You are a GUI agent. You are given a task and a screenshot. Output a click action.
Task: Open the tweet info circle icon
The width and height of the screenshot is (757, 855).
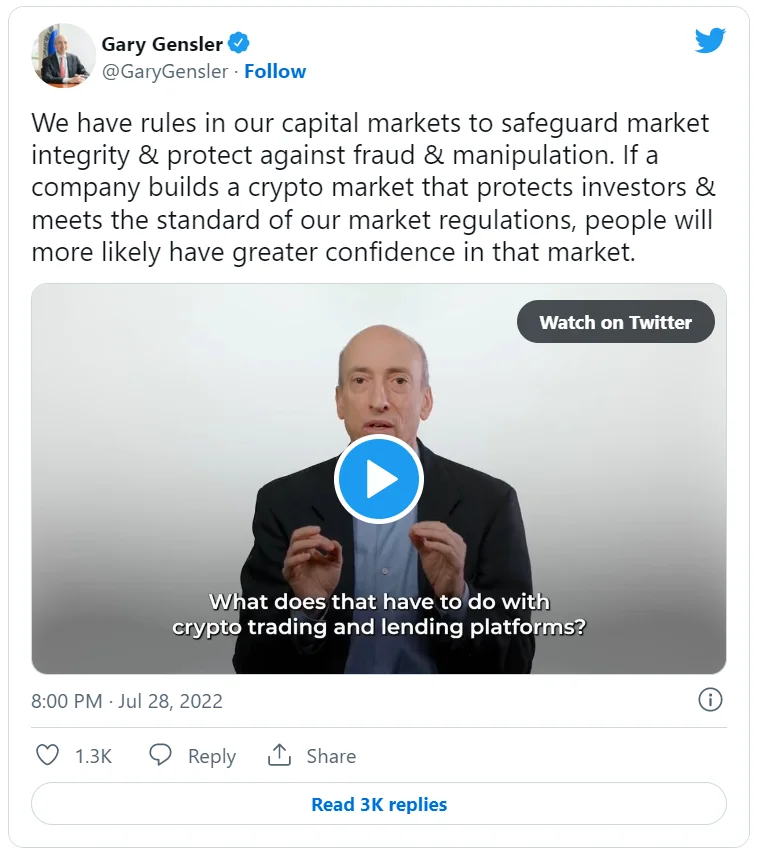[709, 700]
